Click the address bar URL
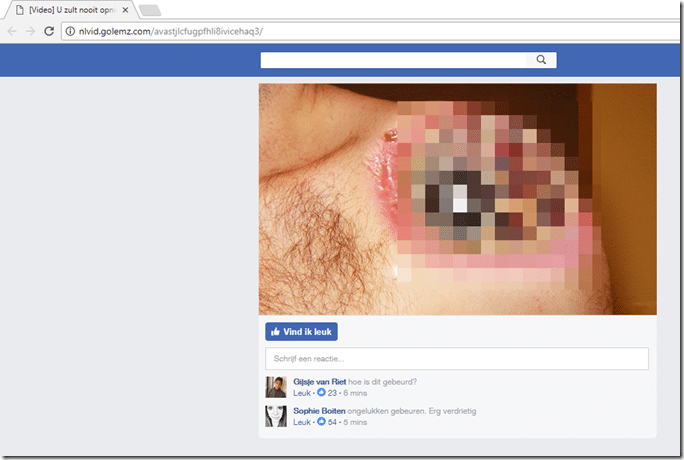 (x=171, y=31)
